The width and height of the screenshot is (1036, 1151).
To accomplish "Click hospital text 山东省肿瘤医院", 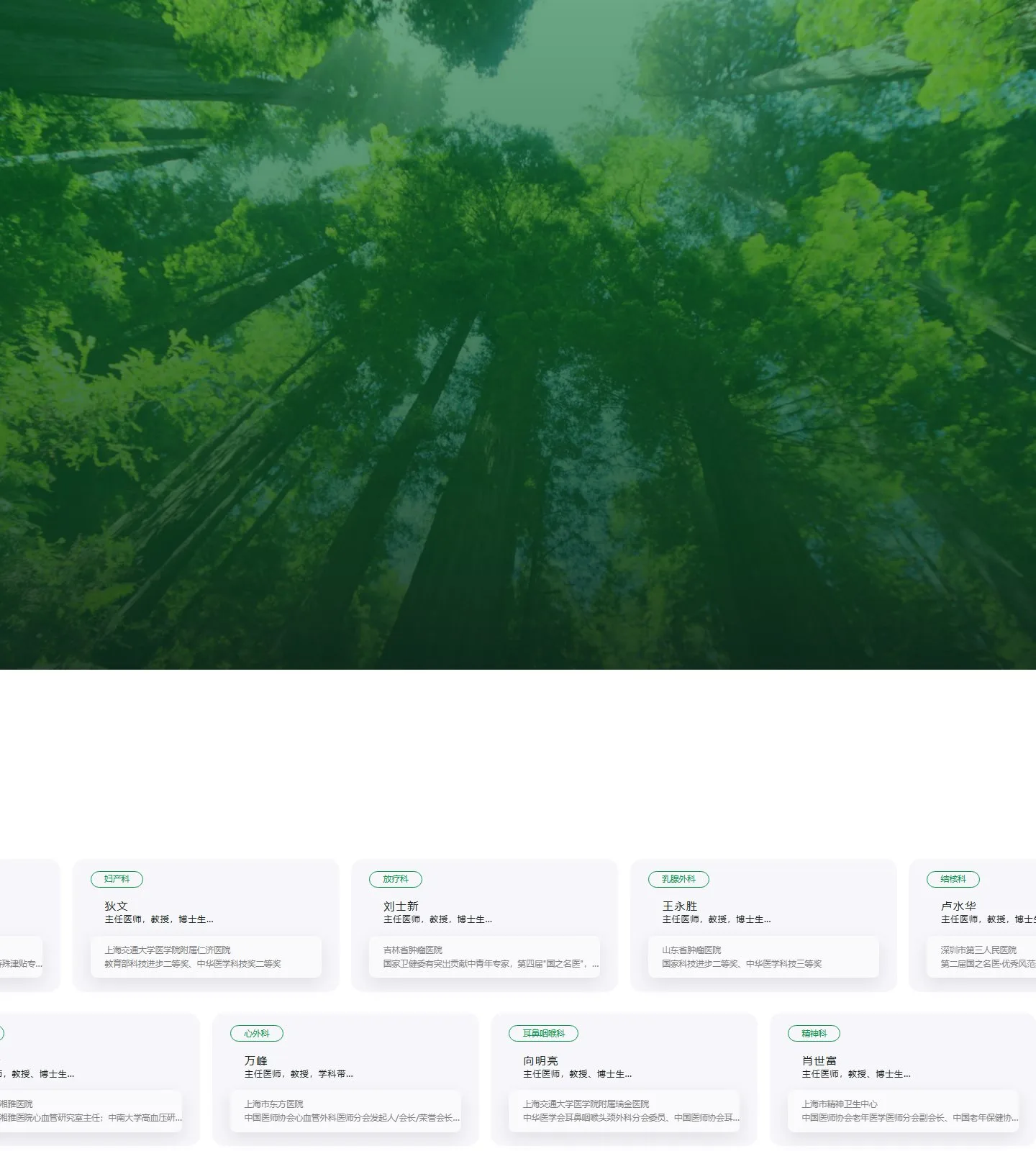I will [x=692, y=950].
